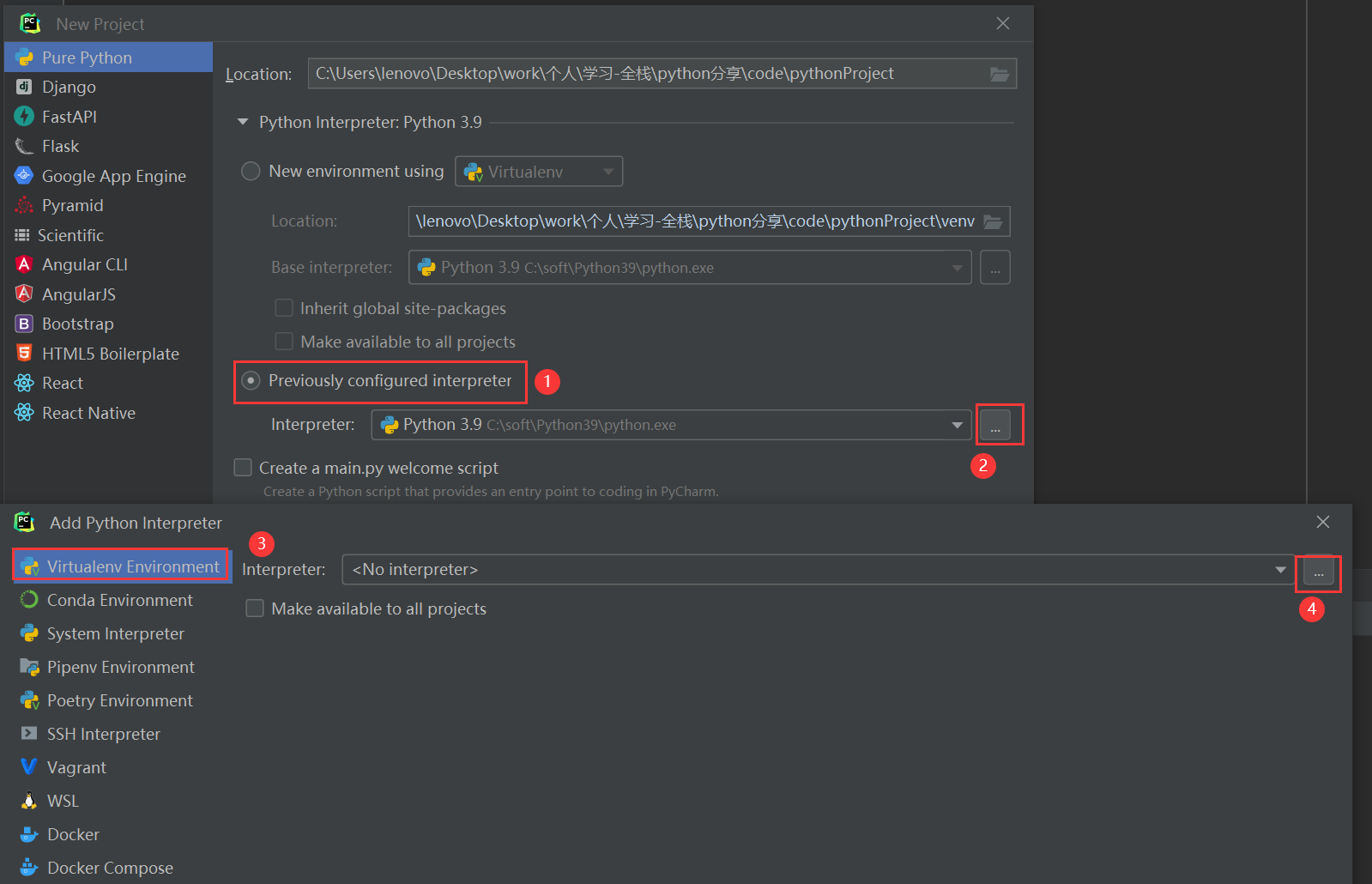Click System Interpreter label
Image resolution: width=1372 pixels, height=884 pixels.
click(116, 633)
